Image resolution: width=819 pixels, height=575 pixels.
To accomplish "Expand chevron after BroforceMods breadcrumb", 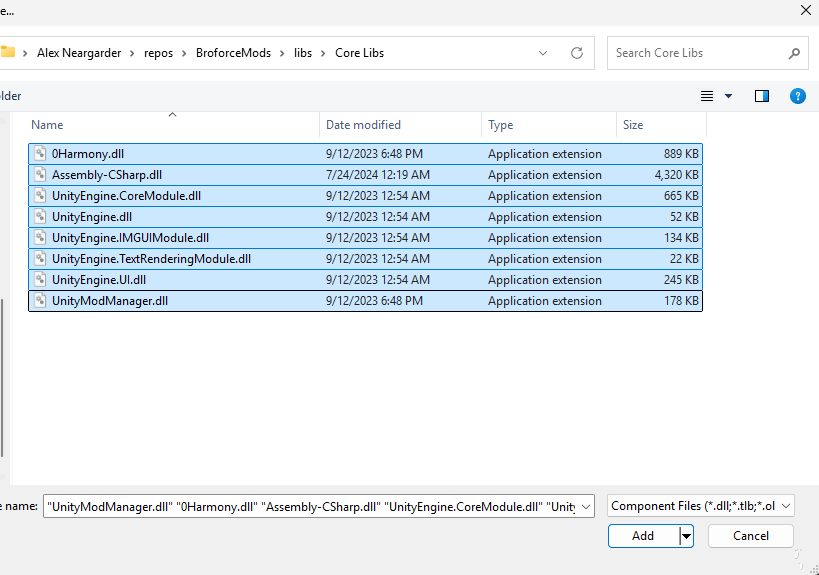I will 282,53.
